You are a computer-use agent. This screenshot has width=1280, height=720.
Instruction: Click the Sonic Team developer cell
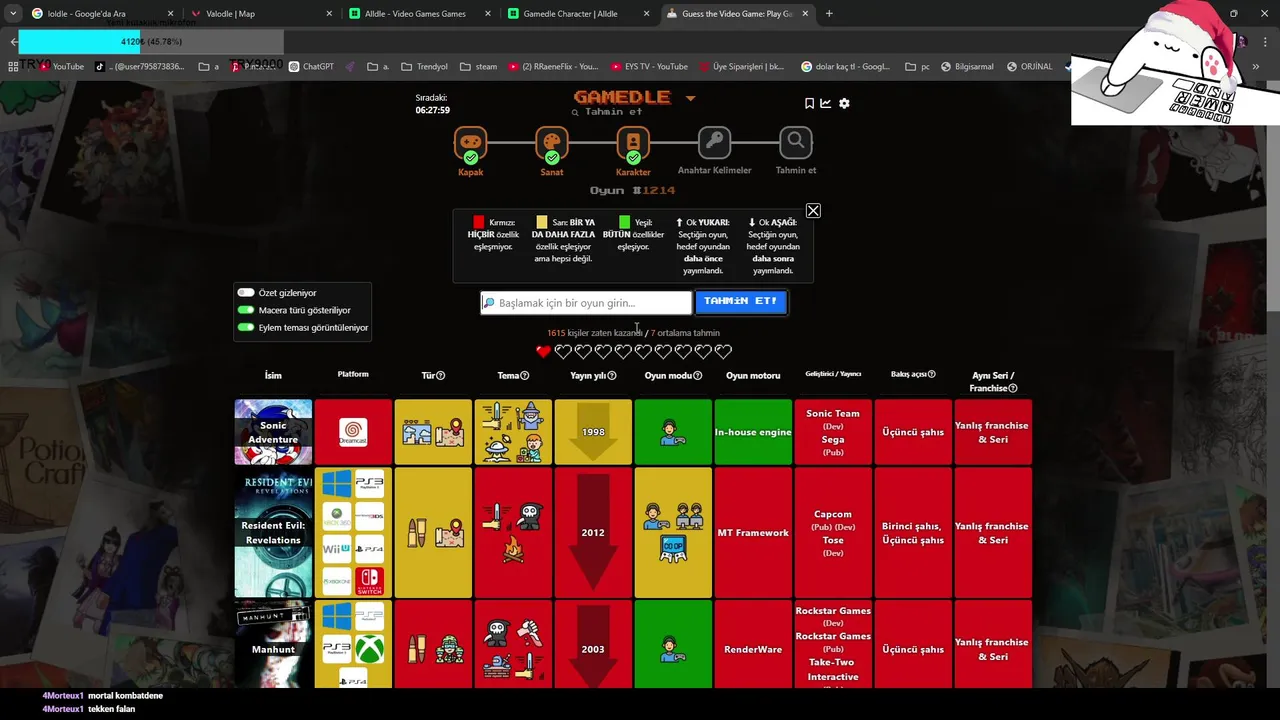point(833,432)
